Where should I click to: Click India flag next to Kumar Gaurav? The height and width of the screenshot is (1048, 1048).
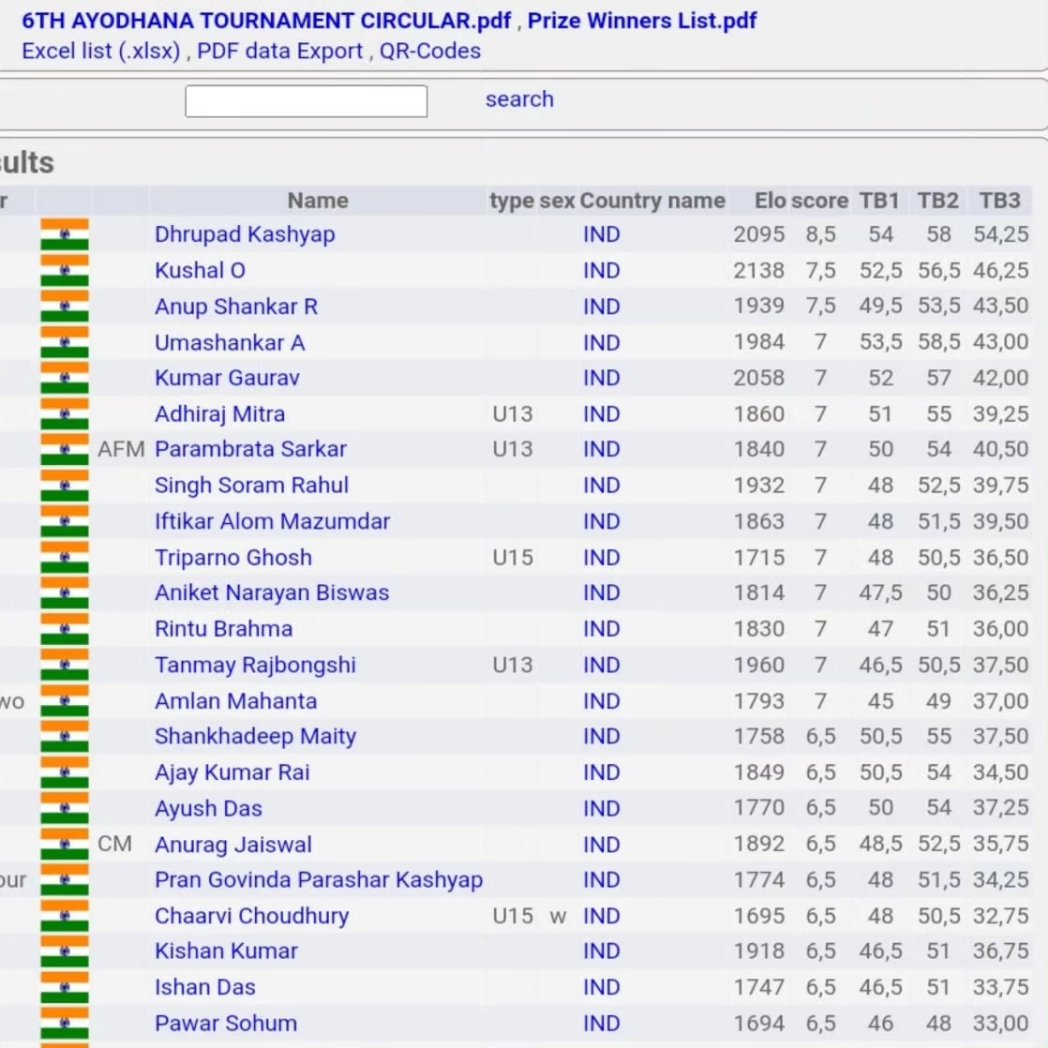point(64,378)
